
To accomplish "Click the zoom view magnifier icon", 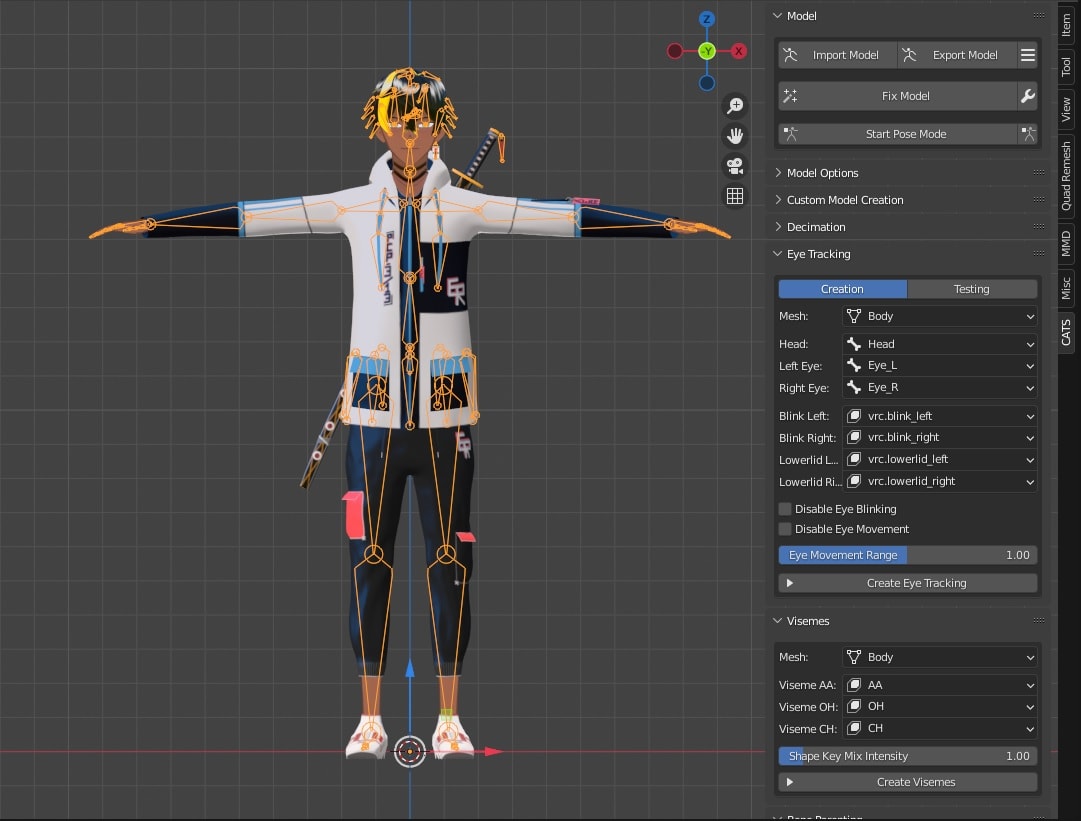I will pyautogui.click(x=735, y=106).
